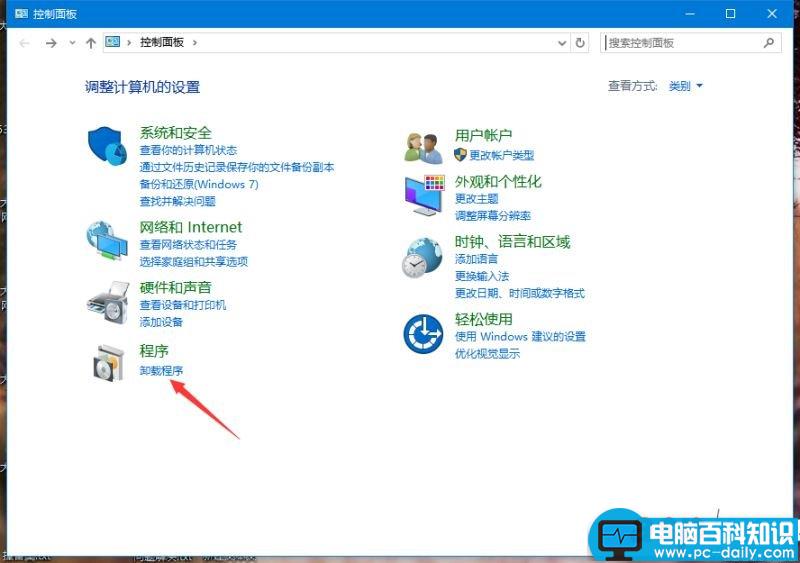
Task: Expand the address bar history dropdown
Action: coord(562,43)
